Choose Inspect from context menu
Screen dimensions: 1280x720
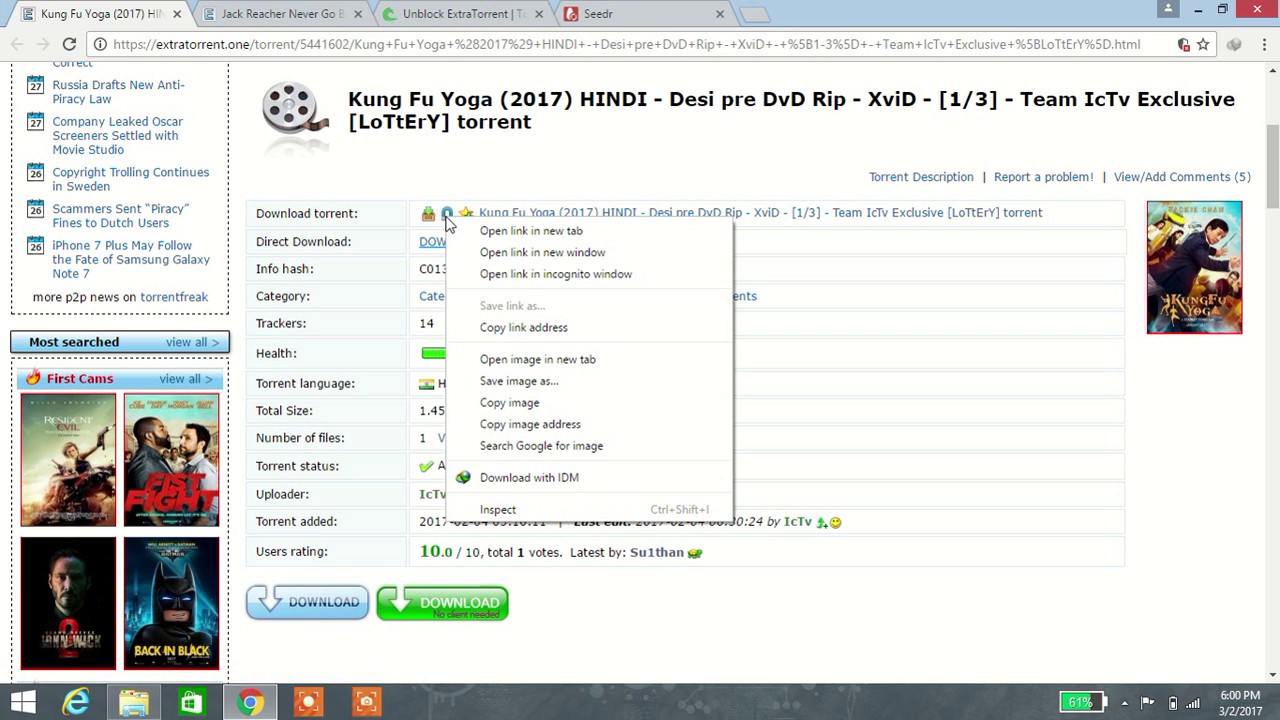point(590,510)
